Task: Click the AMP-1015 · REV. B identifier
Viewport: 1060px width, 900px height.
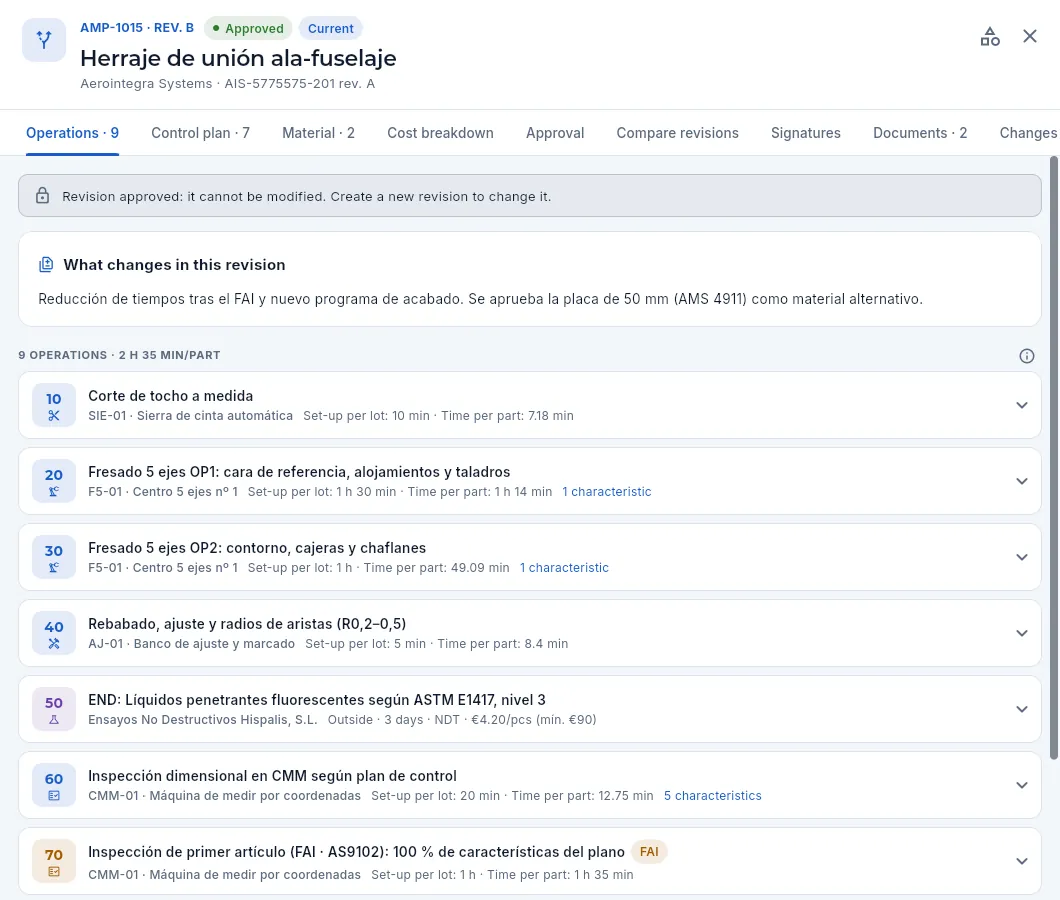Action: [137, 28]
